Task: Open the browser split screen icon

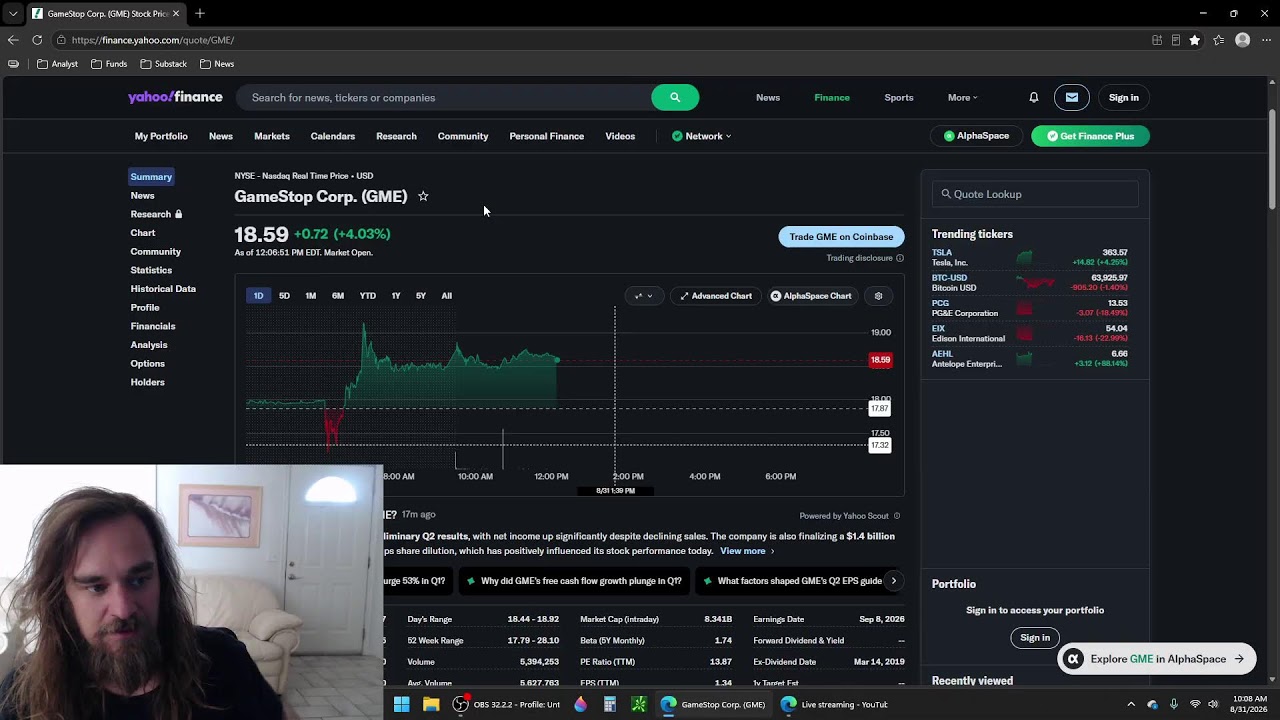Action: [1157, 40]
